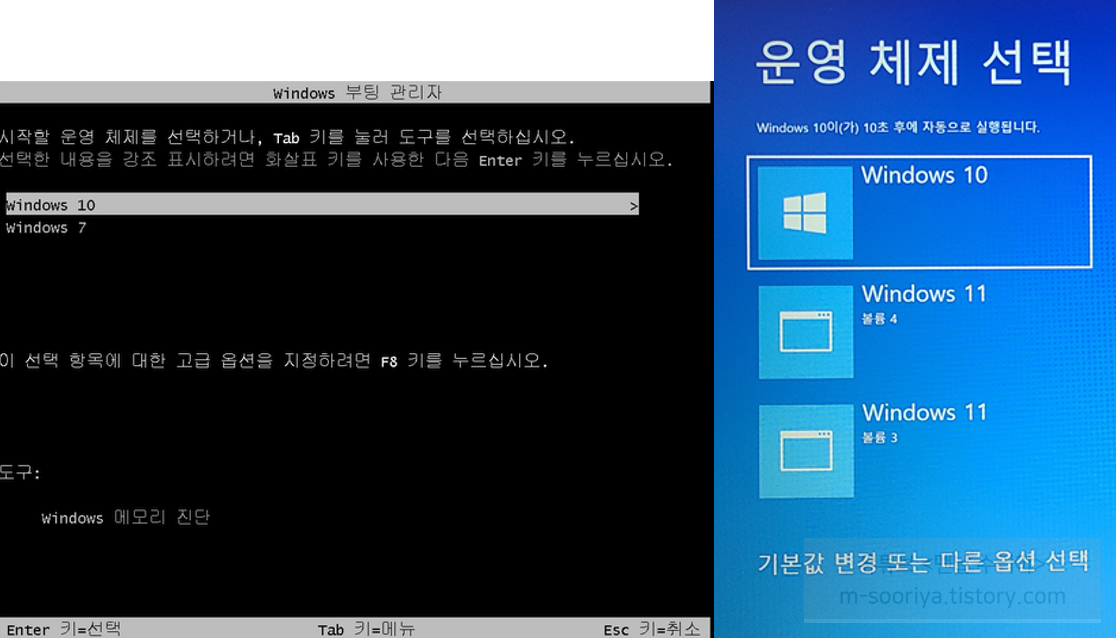1116x638 pixels.
Task: Choose Windows 메모리 진단 tool
Action: click(125, 517)
